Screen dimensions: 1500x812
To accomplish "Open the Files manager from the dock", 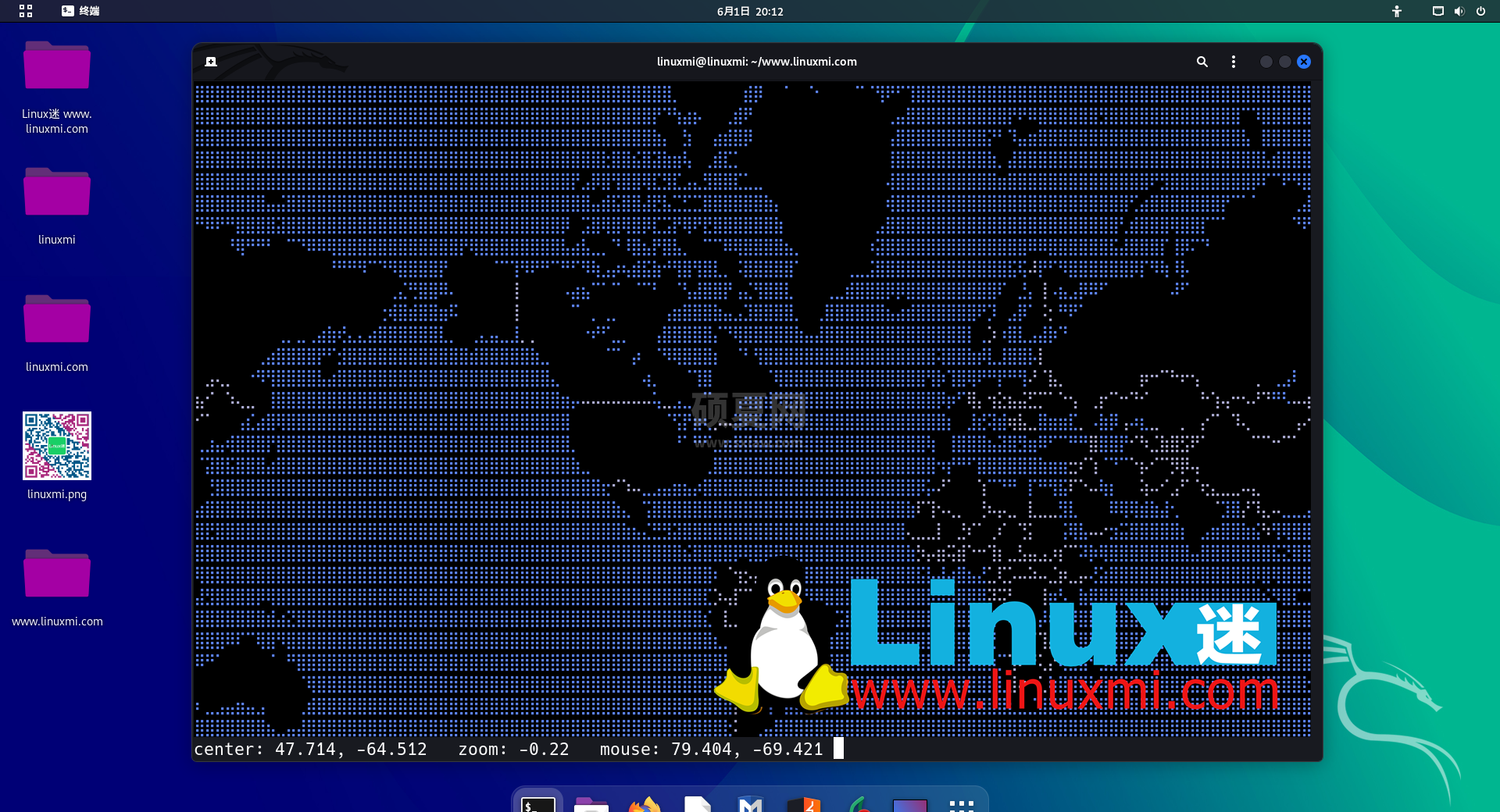I will 591,804.
